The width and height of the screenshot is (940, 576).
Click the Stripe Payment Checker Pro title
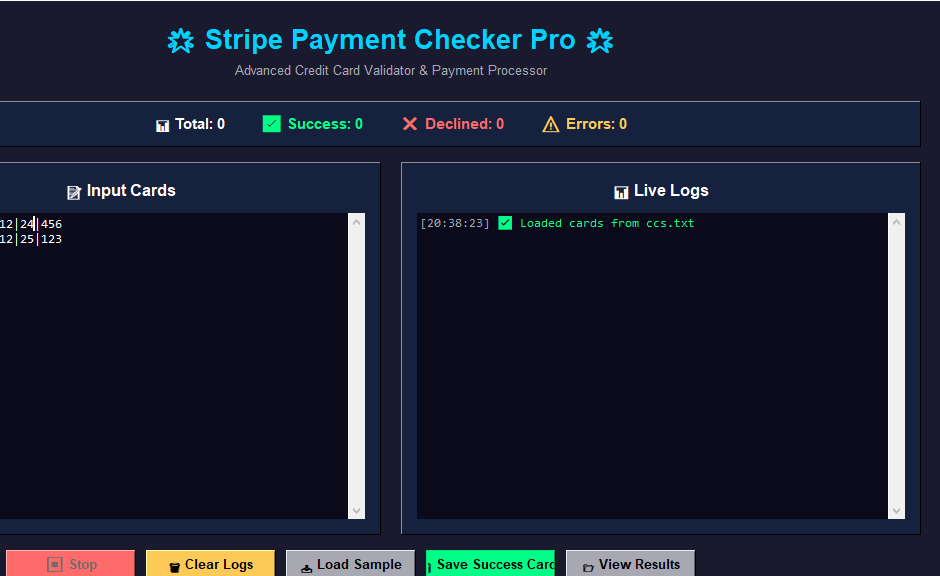(x=390, y=40)
